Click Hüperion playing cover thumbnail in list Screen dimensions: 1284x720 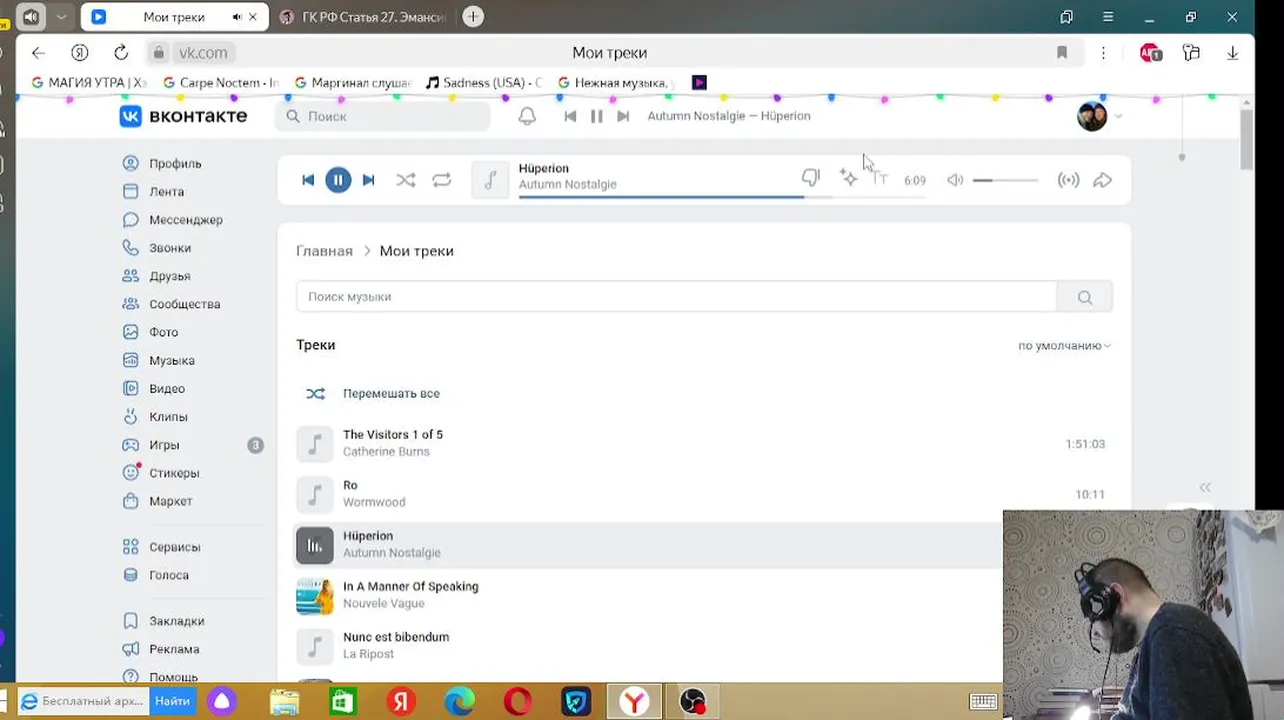click(x=314, y=545)
